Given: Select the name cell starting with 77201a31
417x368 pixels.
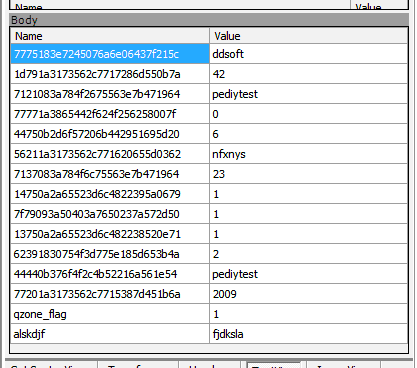Looking at the screenshot, I should pyautogui.click(x=110, y=294).
